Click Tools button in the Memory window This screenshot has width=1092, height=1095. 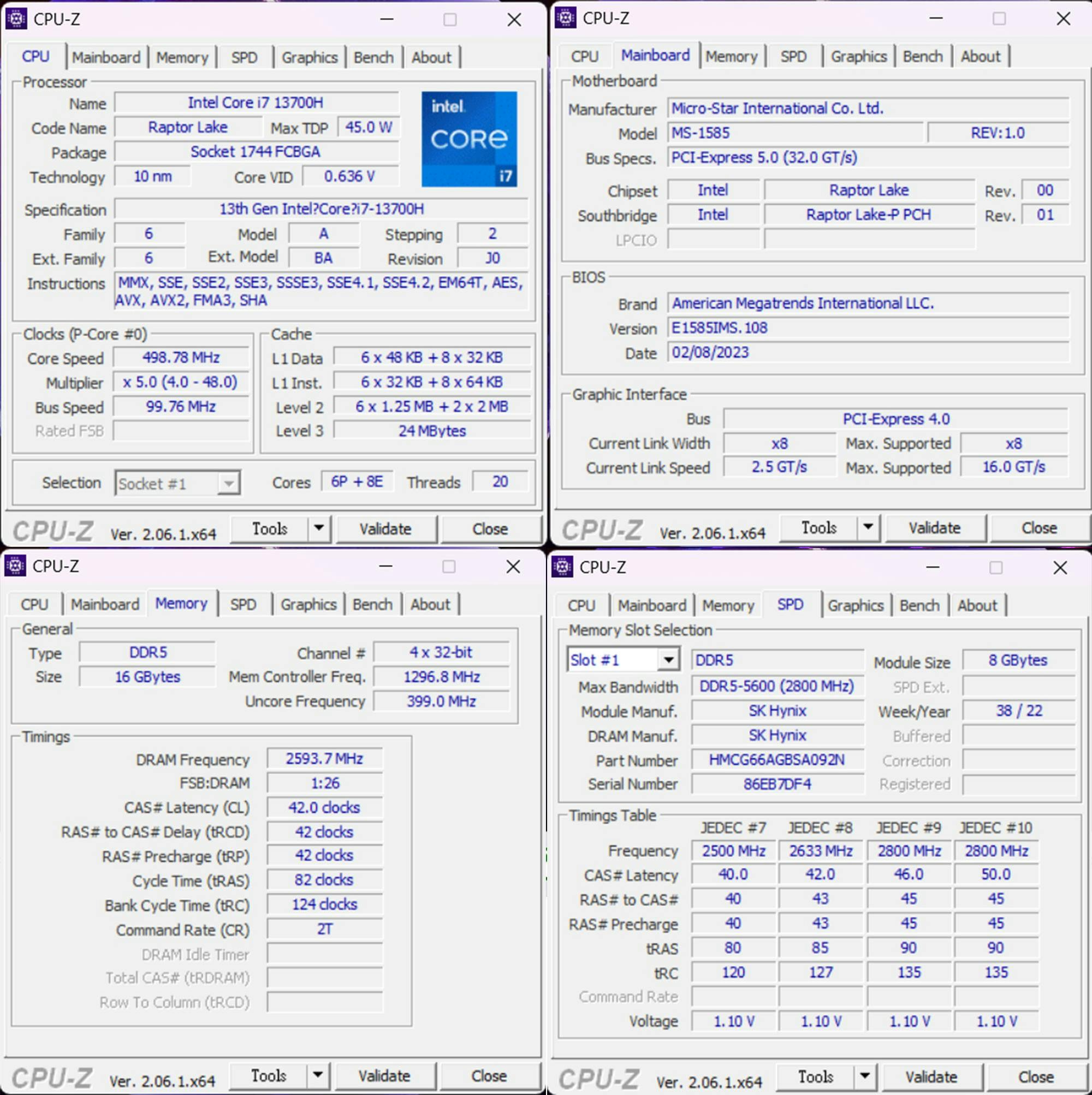[269, 1075]
